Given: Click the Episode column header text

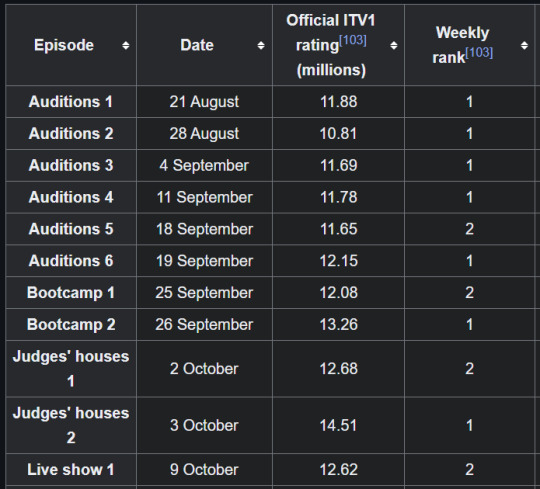Looking at the screenshot, I should pos(64,45).
